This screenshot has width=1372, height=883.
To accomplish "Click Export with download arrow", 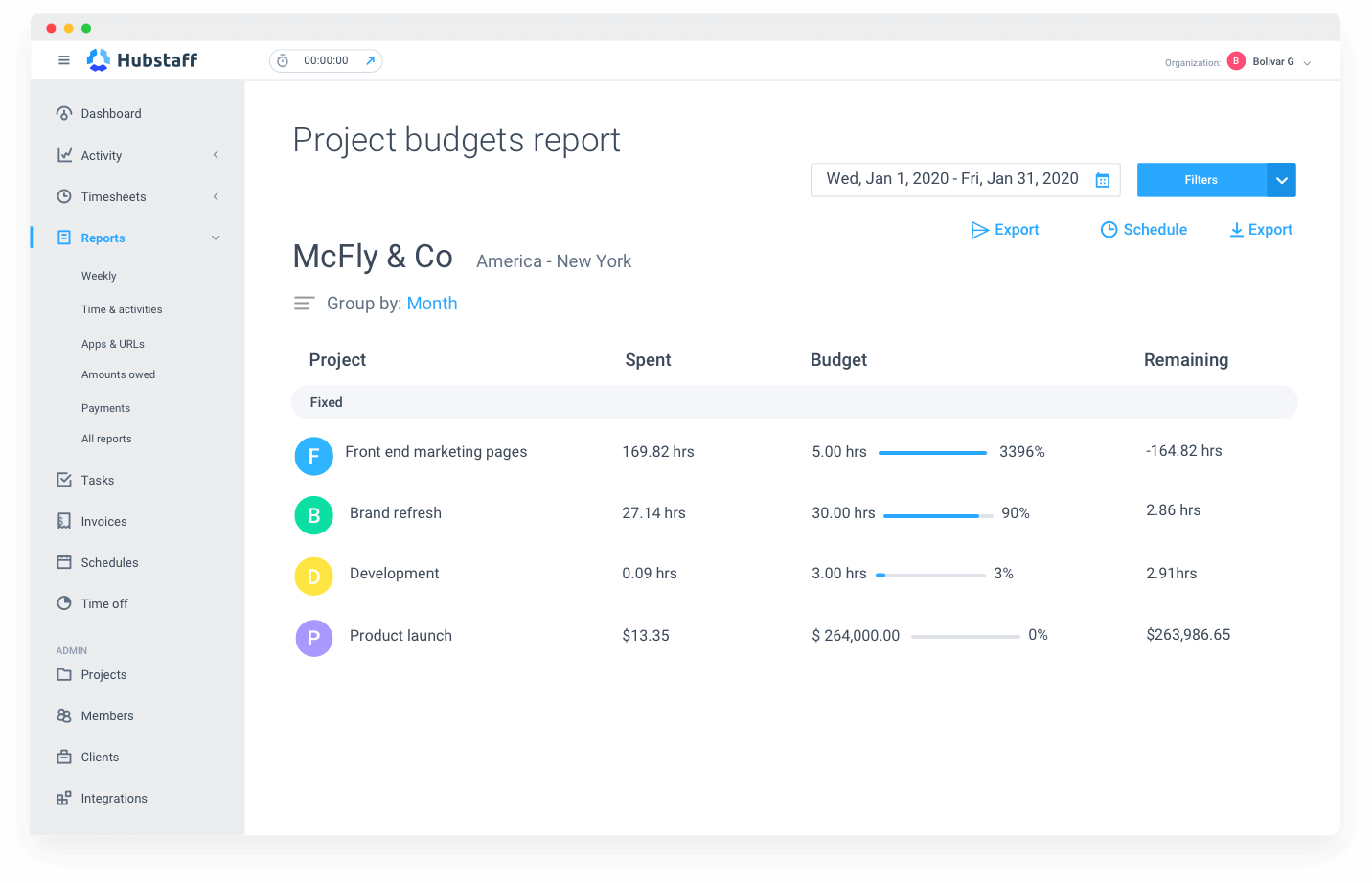I will [x=1261, y=230].
